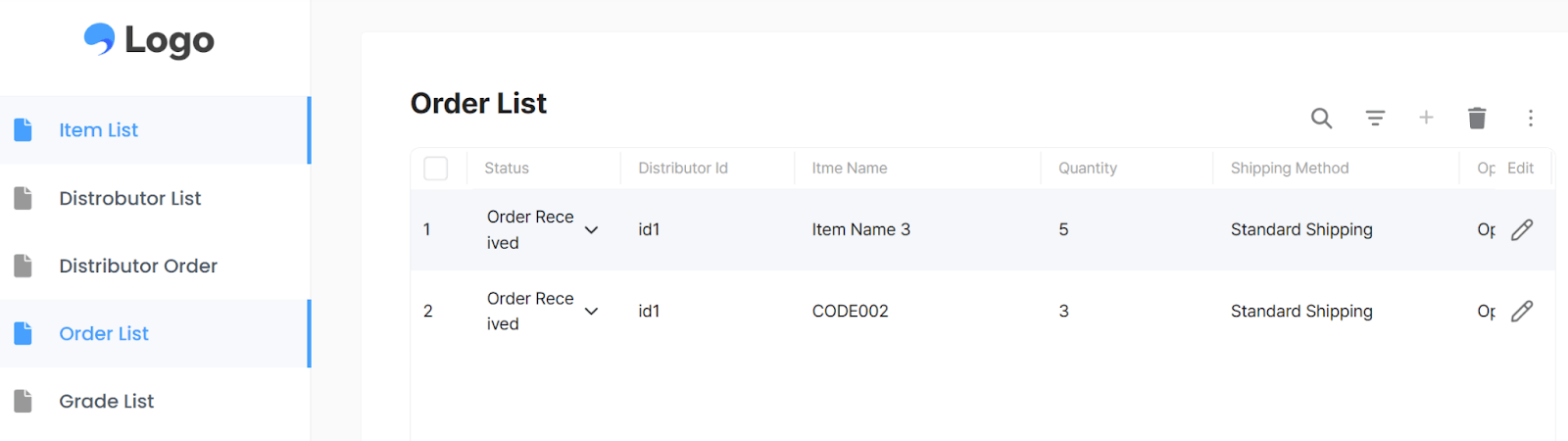
Task: Click Standard Shipping in row 1
Action: (x=1301, y=229)
